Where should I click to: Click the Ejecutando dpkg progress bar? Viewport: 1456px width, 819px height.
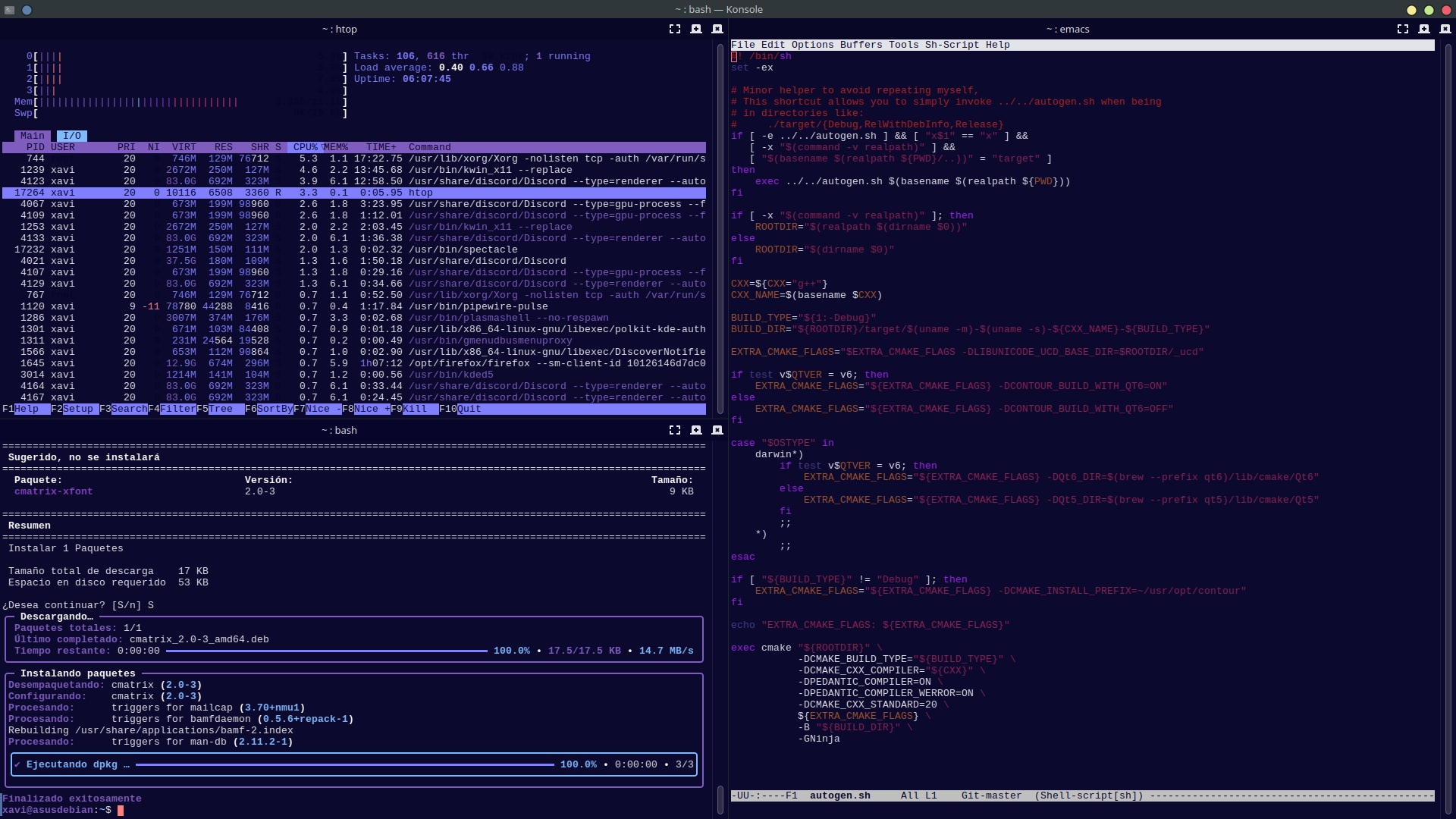(x=345, y=764)
